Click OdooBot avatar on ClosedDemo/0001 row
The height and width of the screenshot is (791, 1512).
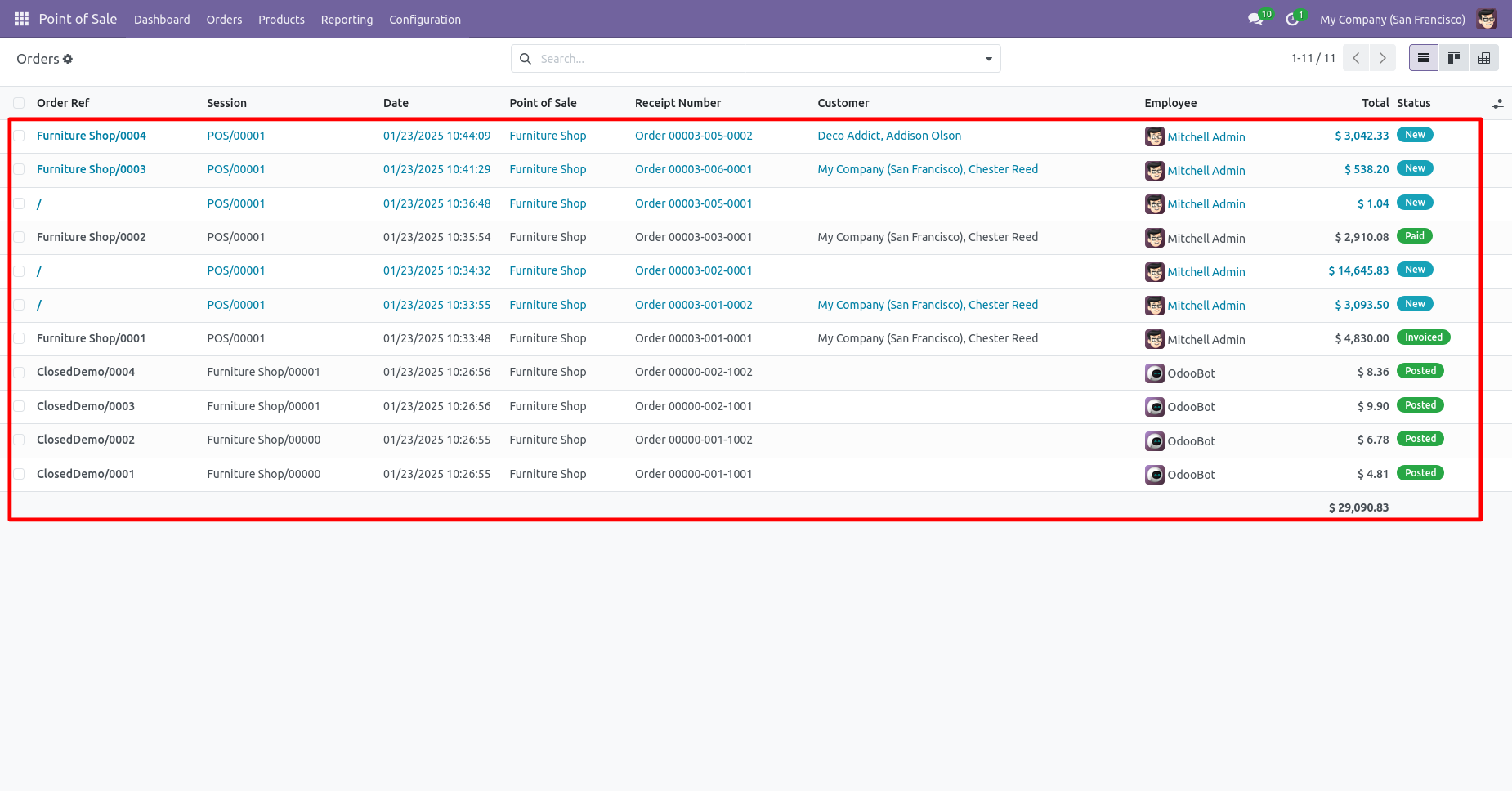click(x=1154, y=475)
